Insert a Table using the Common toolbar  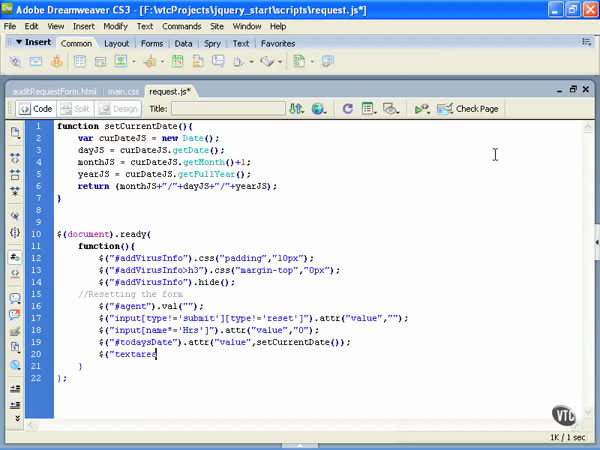coord(80,62)
